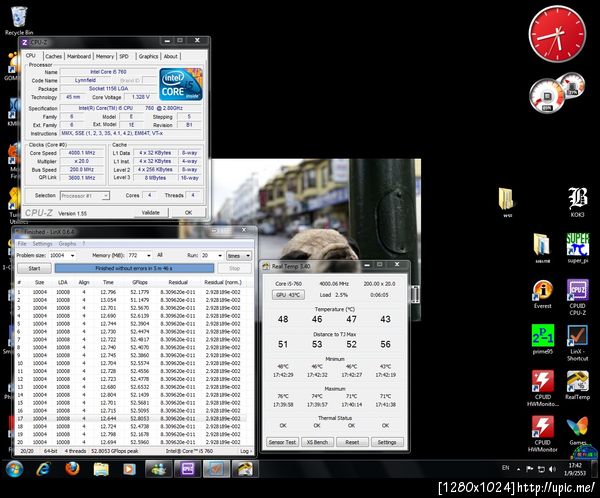This screenshot has height=498, width=600.
Task: Switch to the About tab in CPU-Z
Action: tap(171, 56)
